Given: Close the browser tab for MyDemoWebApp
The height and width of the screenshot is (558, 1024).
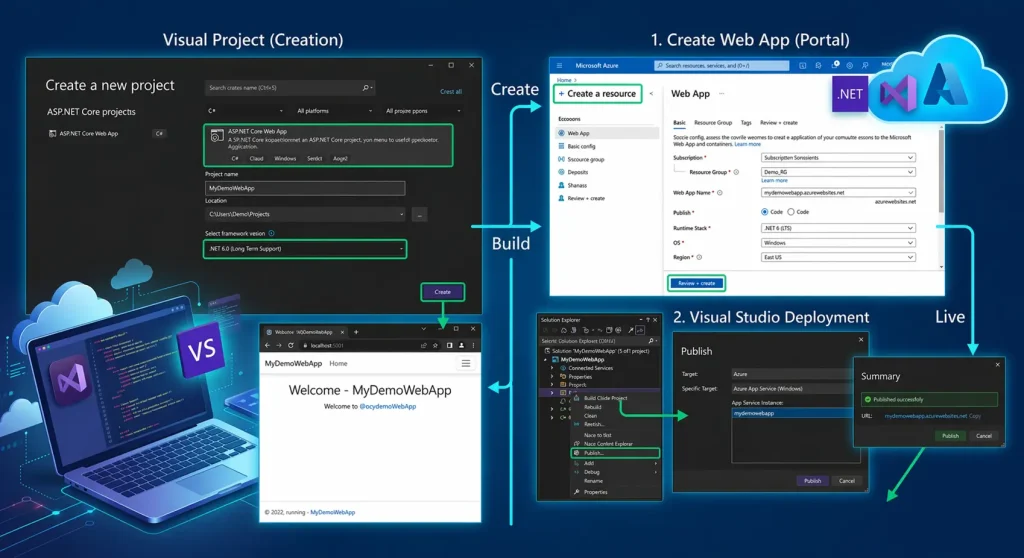Looking at the screenshot, I should coord(342,332).
